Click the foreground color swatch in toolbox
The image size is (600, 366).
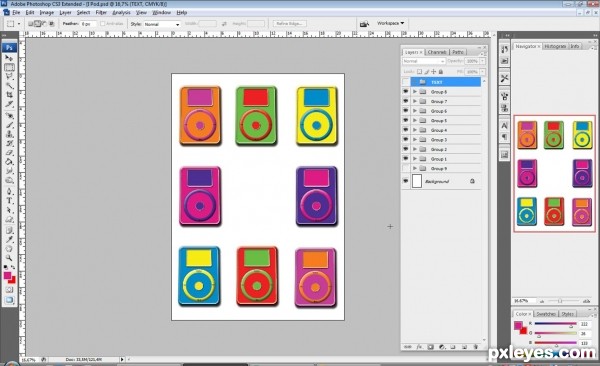click(7, 276)
